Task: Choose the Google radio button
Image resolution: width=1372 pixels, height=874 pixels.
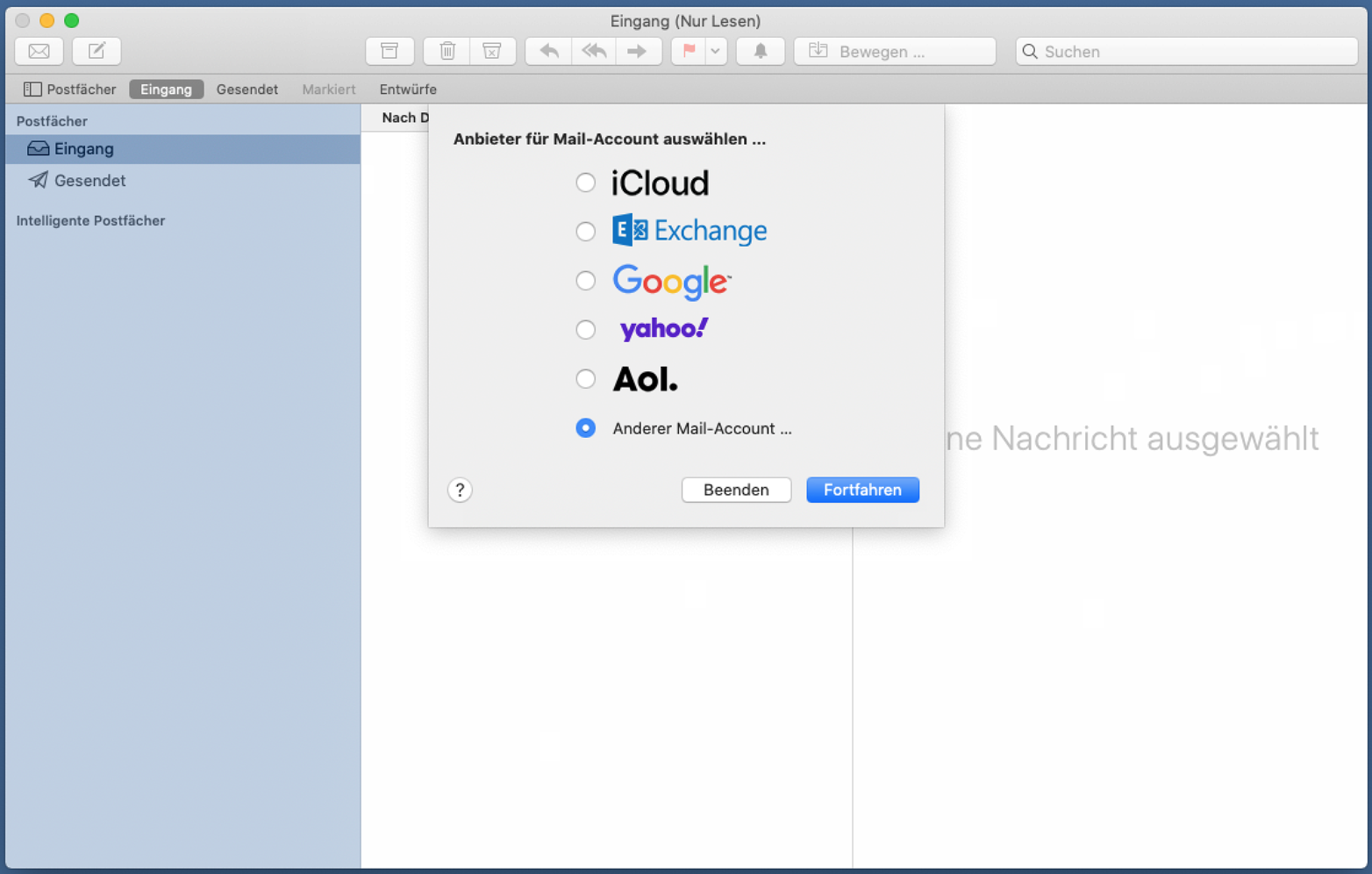Action: [x=585, y=281]
